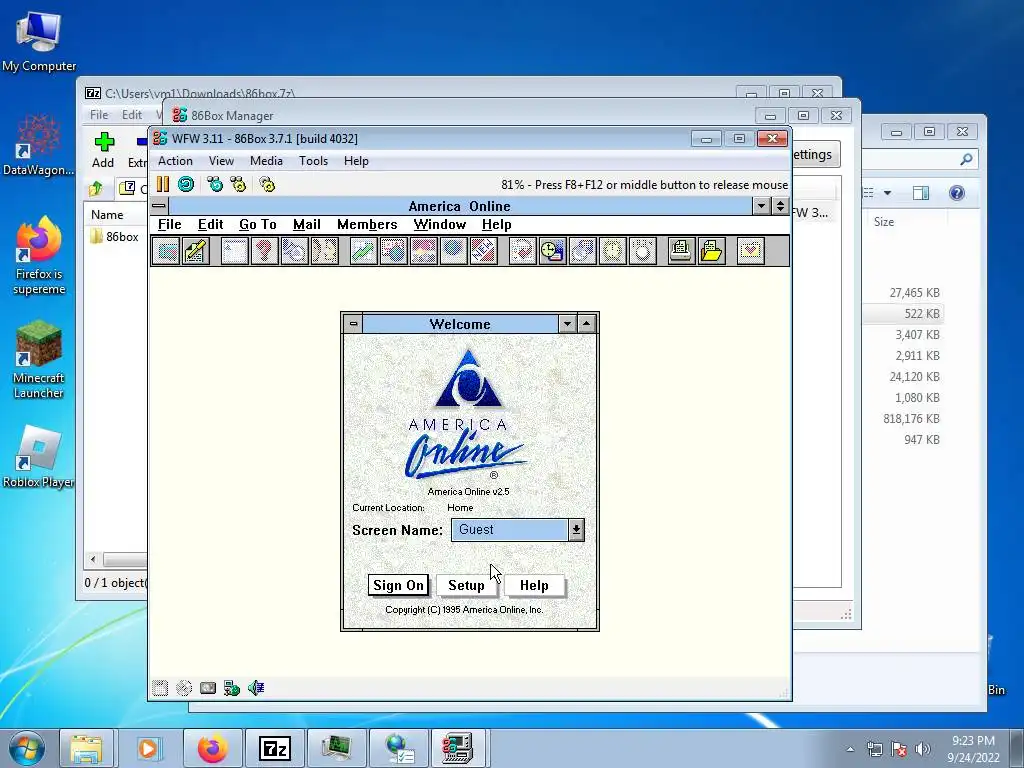Image resolution: width=1024 pixels, height=768 pixels.
Task: Open AOL Mail menu
Action: pyautogui.click(x=306, y=225)
